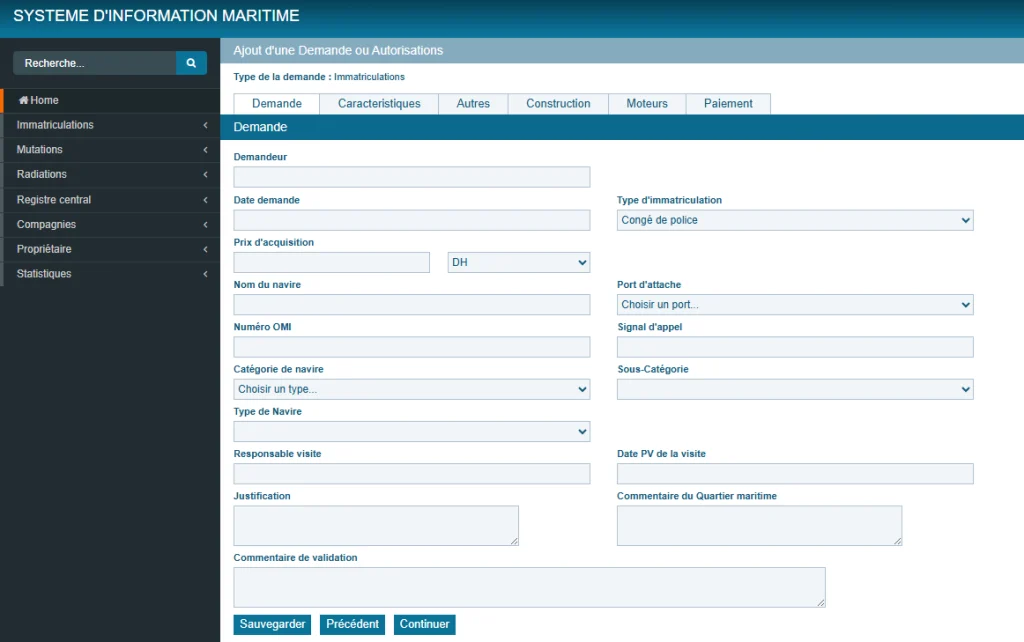The image size is (1024, 642).
Task: Click the search magnifier icon button
Action: (x=191, y=63)
